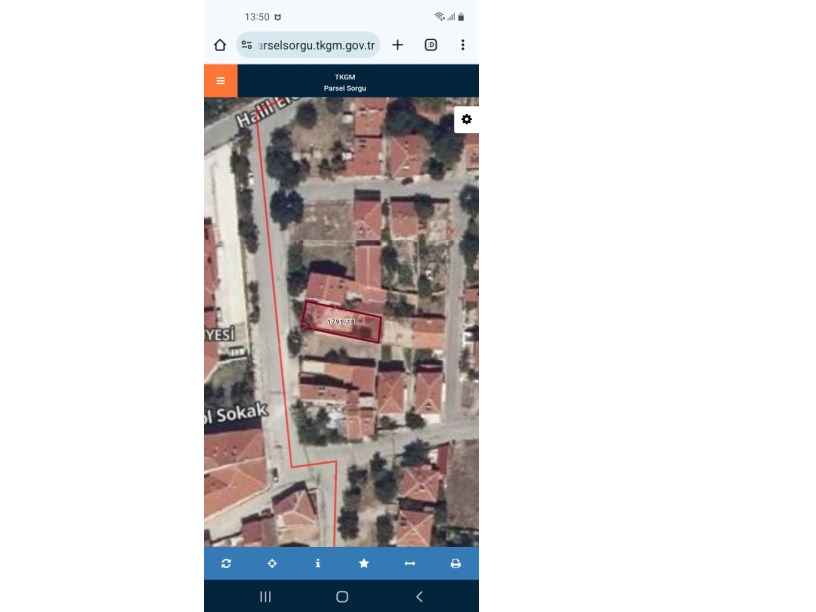The height and width of the screenshot is (612, 816).
Task: Open browser three-dot overflow menu
Action: click(x=463, y=45)
